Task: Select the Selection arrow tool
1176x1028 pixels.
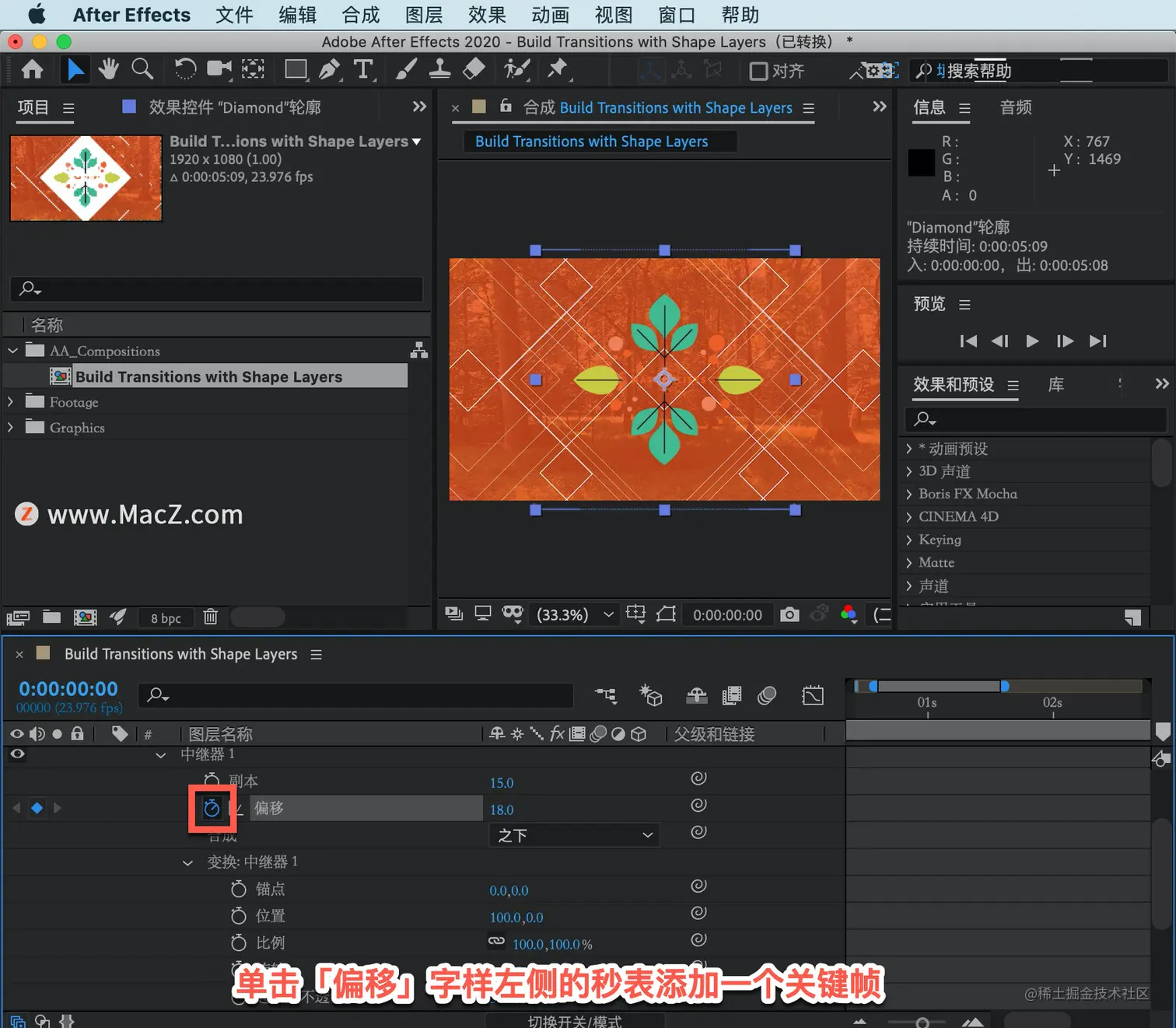Action: pos(75,70)
